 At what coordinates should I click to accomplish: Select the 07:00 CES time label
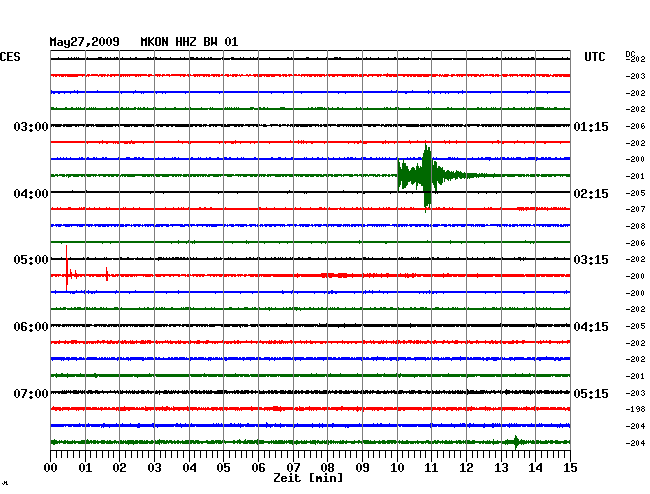[31, 393]
